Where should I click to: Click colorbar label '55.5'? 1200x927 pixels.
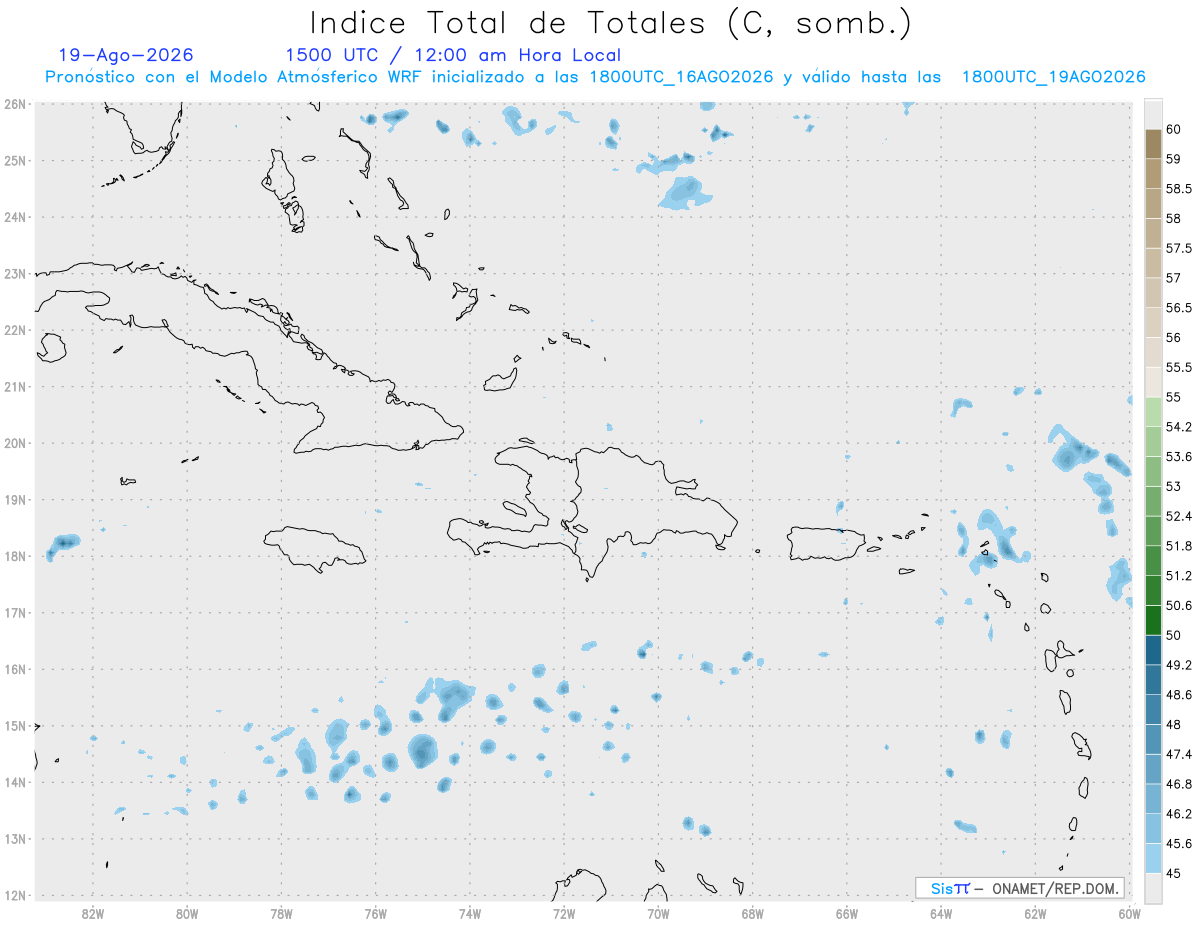coord(1179,367)
